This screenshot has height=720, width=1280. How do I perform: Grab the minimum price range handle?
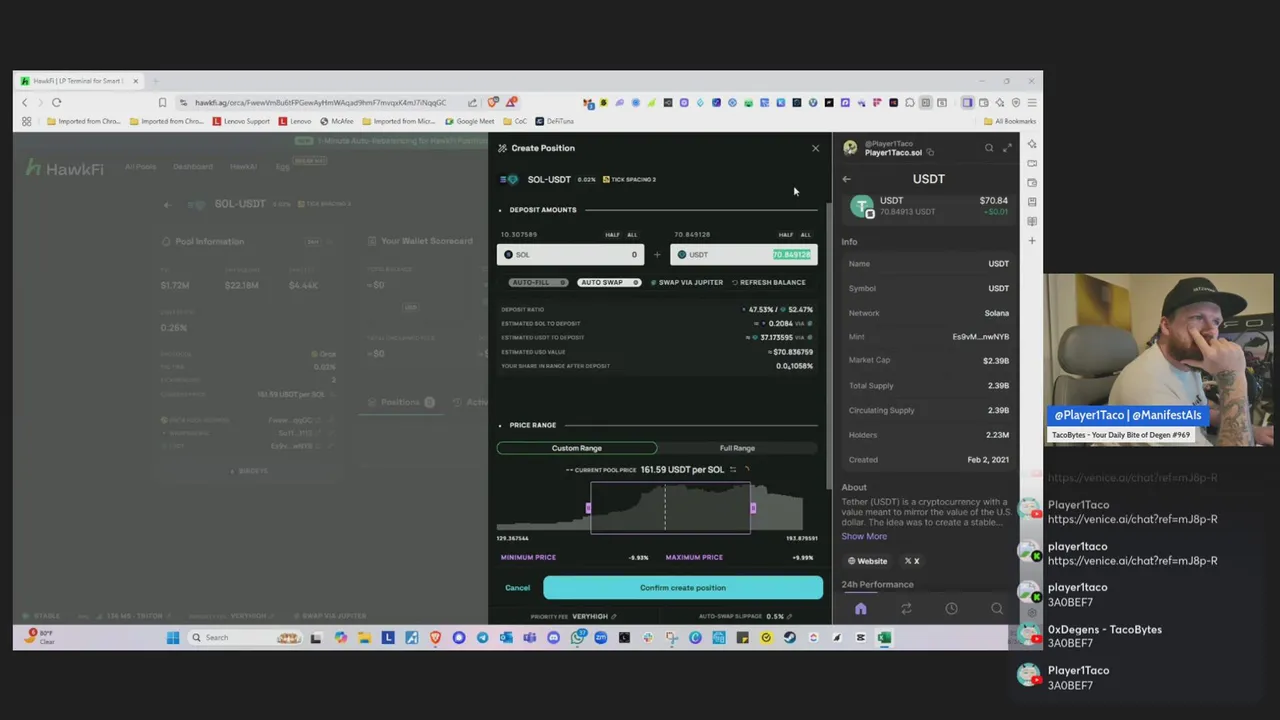point(588,508)
